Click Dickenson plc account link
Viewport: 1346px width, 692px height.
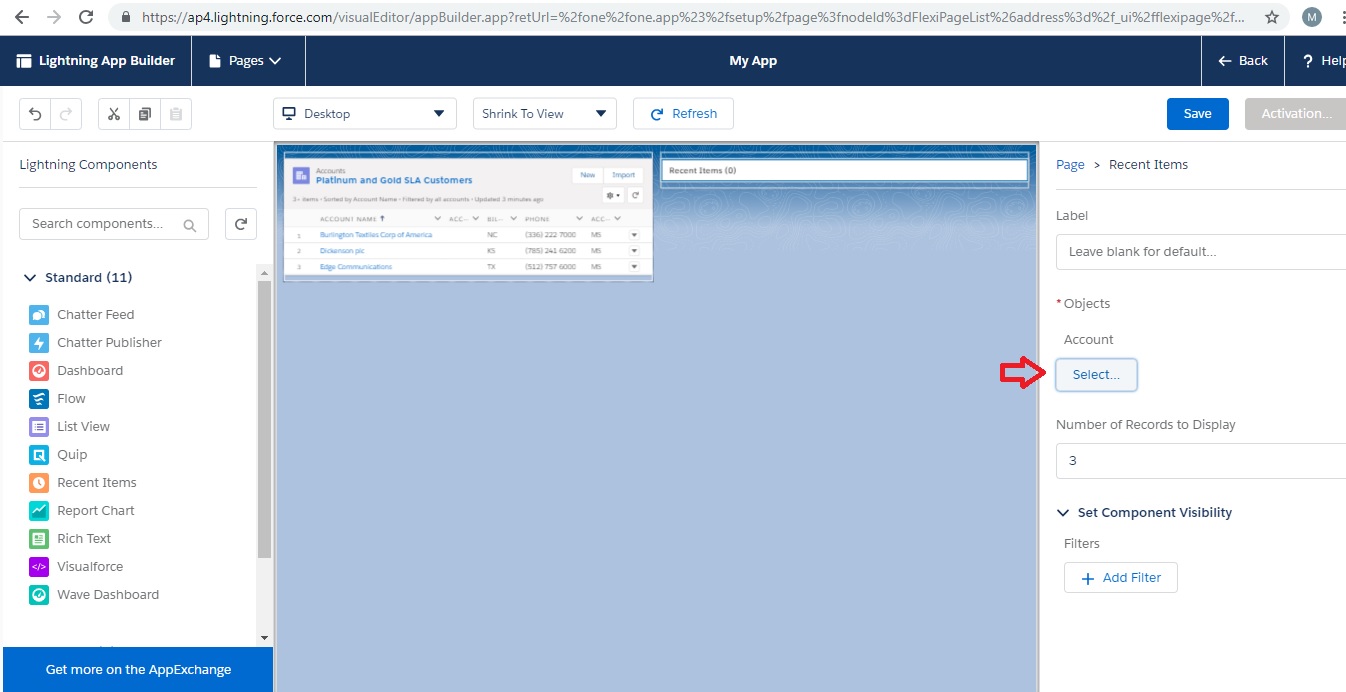[343, 251]
